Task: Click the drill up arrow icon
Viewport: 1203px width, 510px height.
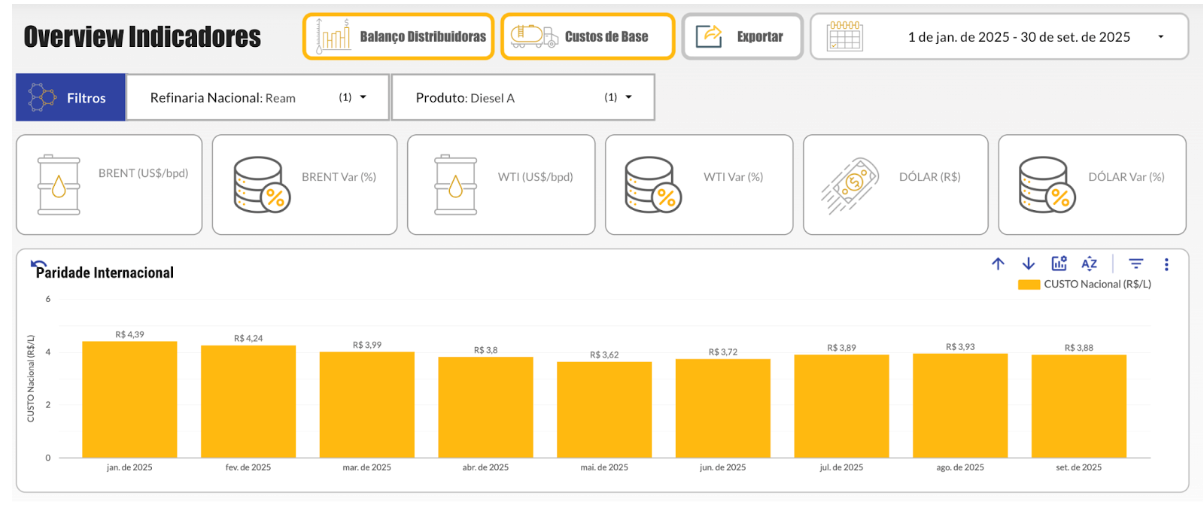Action: [997, 264]
